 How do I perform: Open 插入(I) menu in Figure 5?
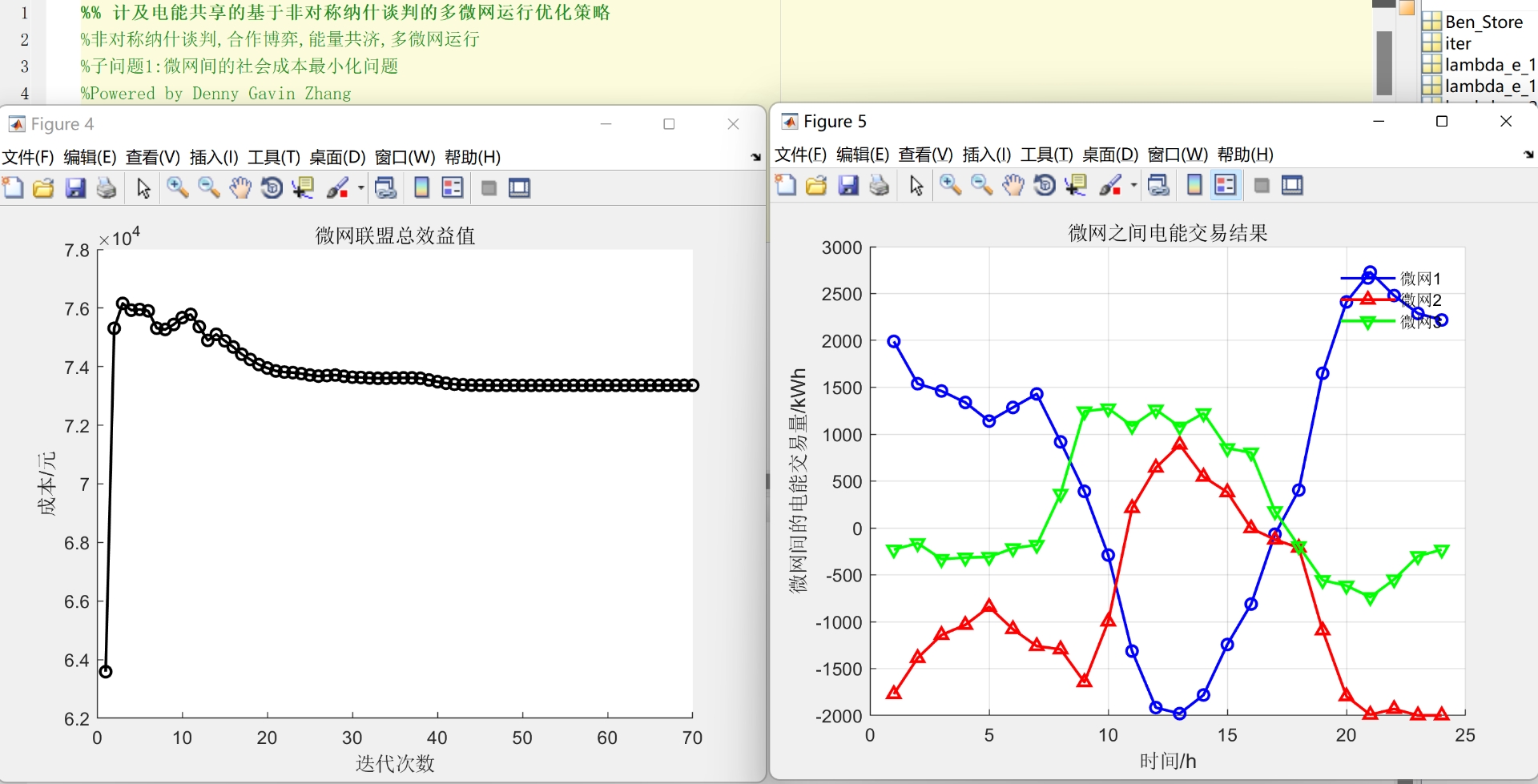coord(987,155)
